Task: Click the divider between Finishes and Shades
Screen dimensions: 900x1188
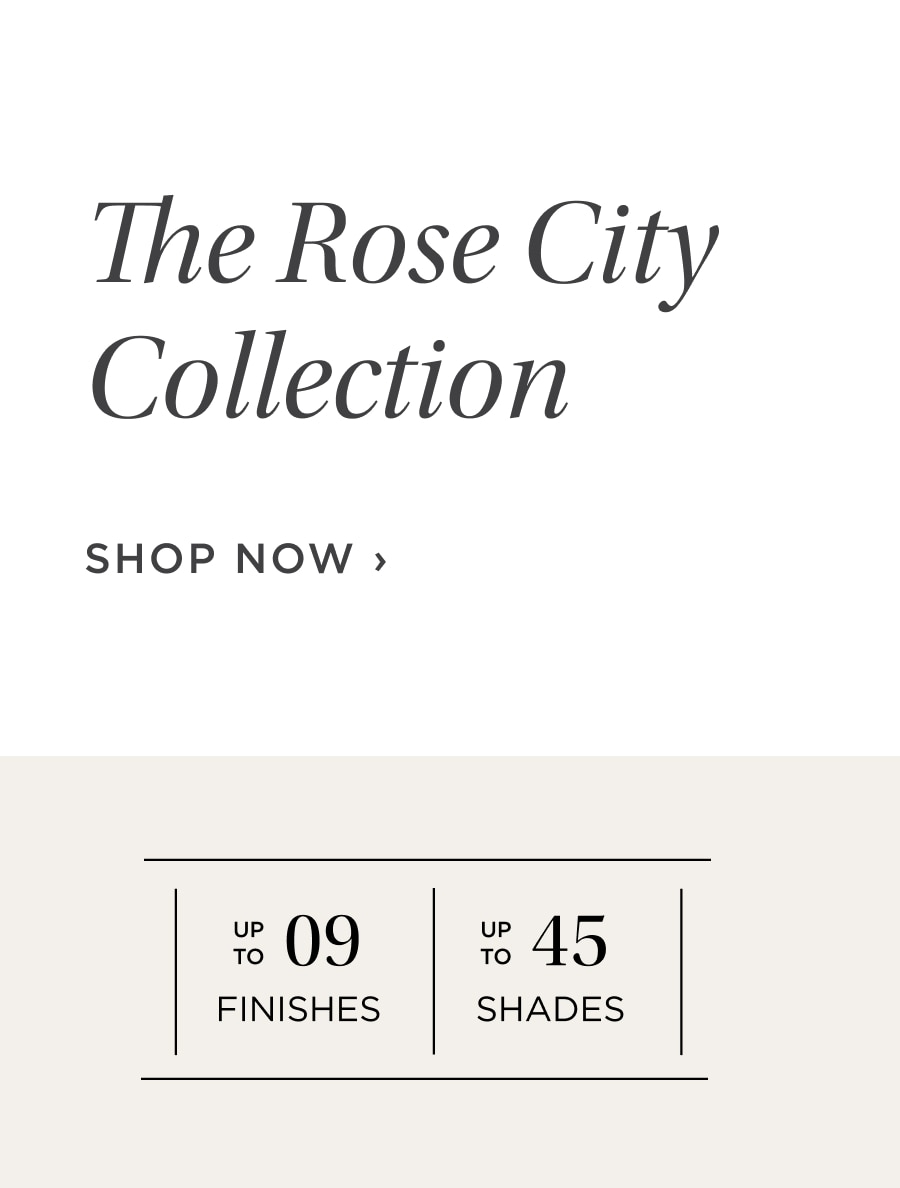Action: (x=434, y=971)
